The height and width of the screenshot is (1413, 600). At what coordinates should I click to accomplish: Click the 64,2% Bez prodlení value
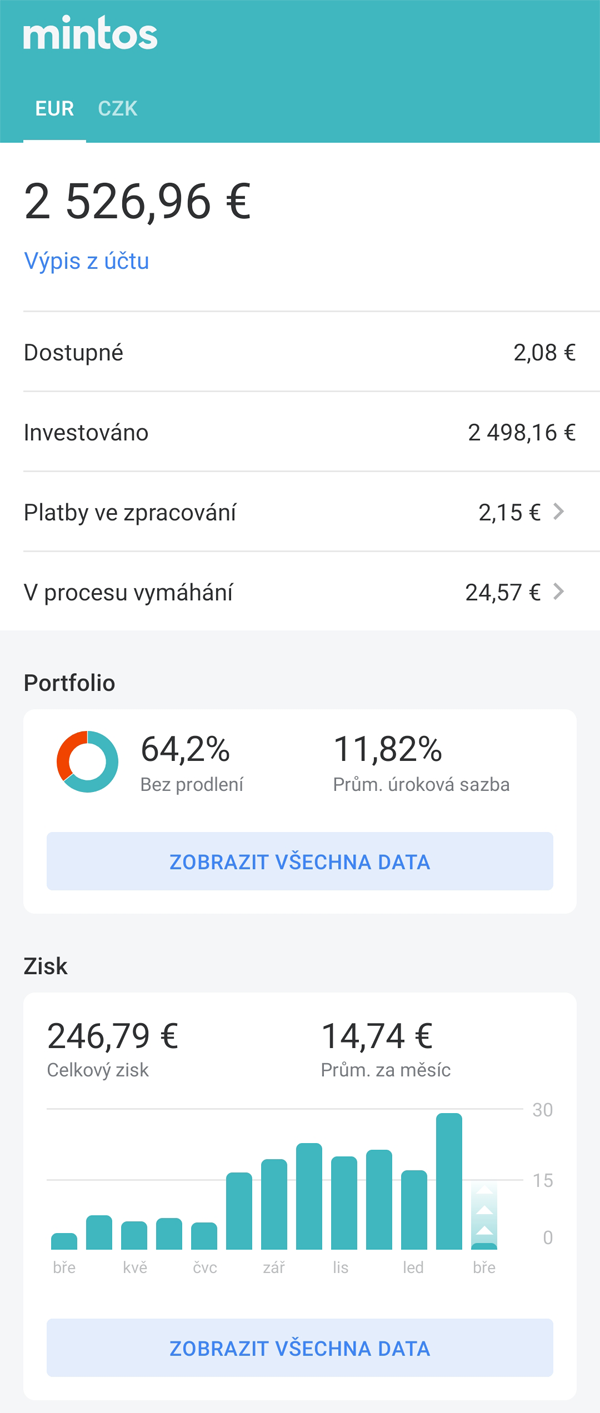tap(185, 748)
